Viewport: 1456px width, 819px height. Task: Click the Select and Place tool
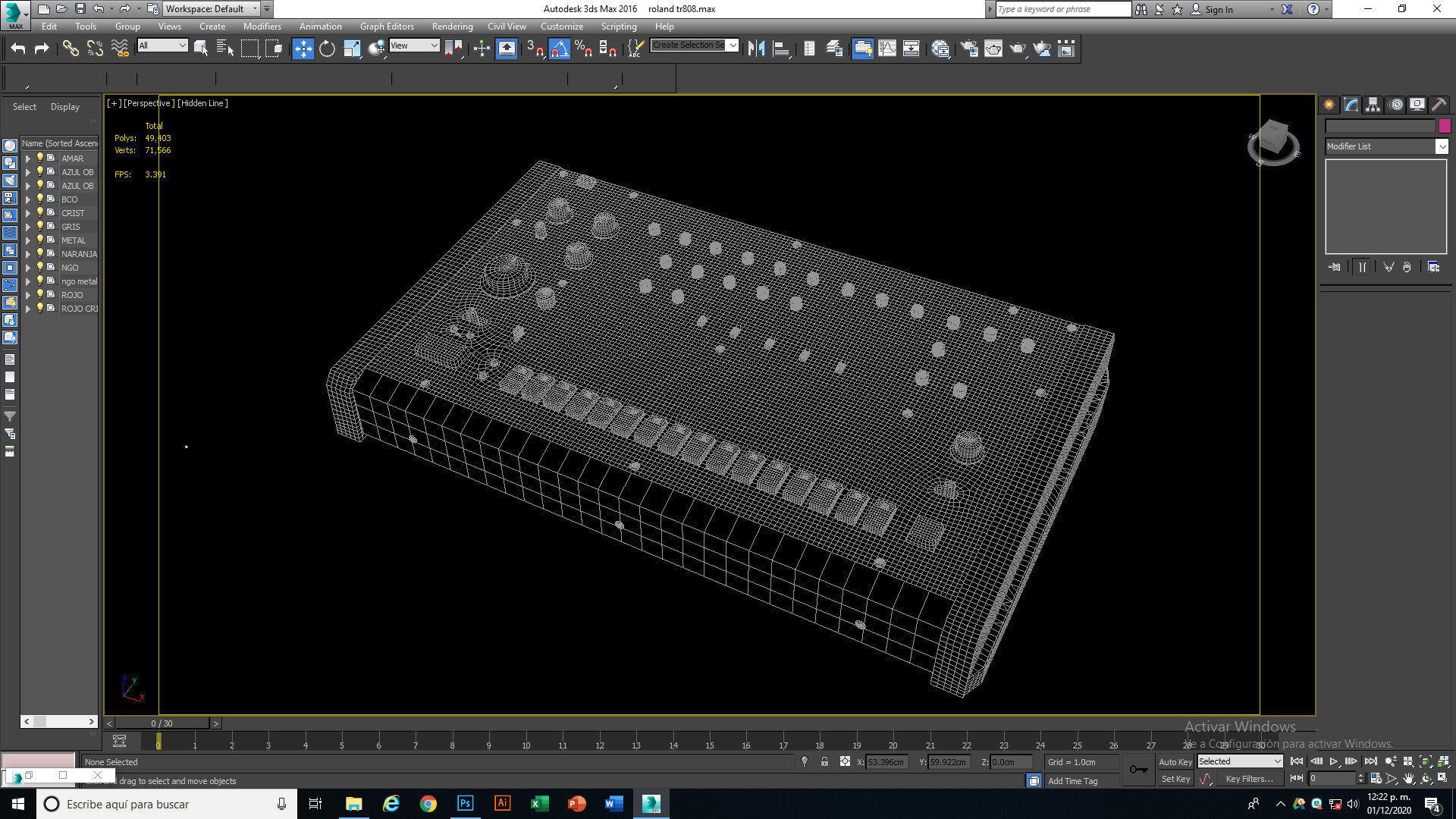pos(376,49)
